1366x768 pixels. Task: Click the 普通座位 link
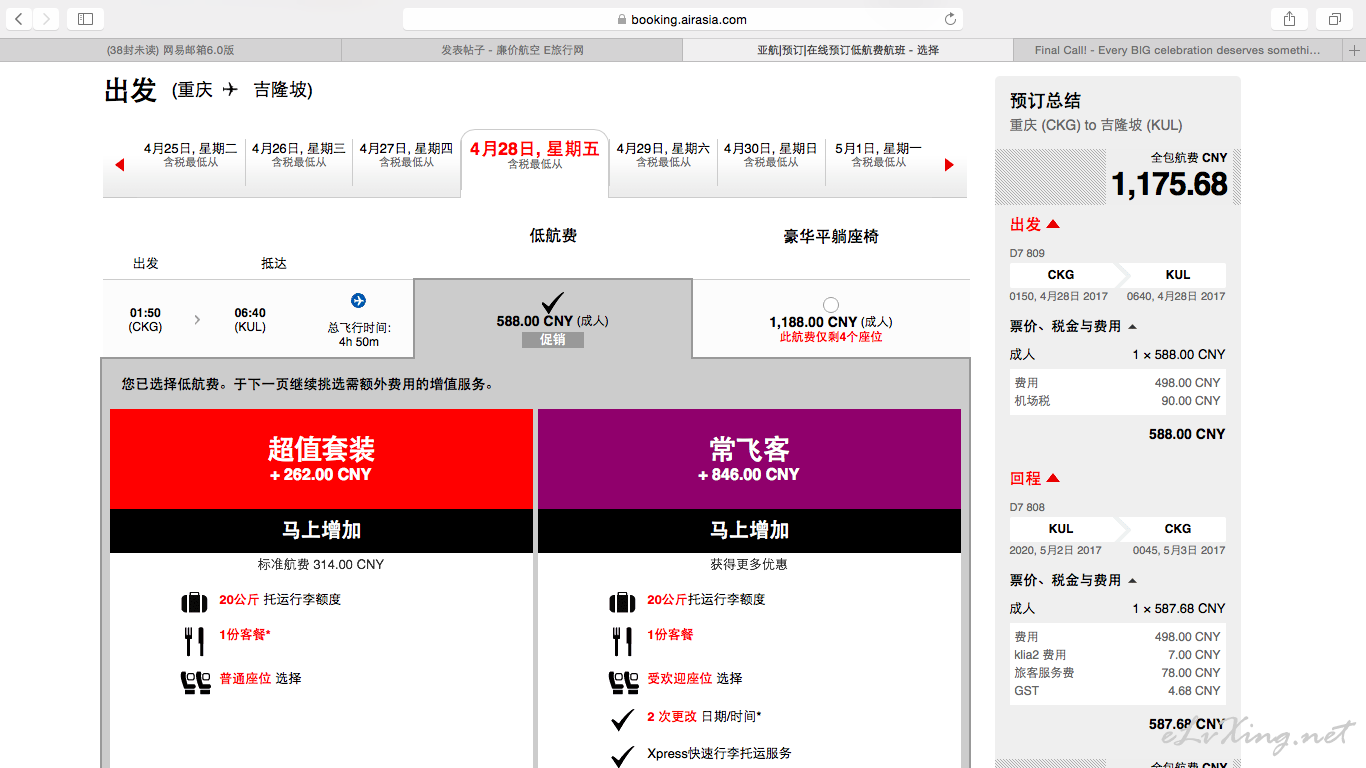(245, 679)
